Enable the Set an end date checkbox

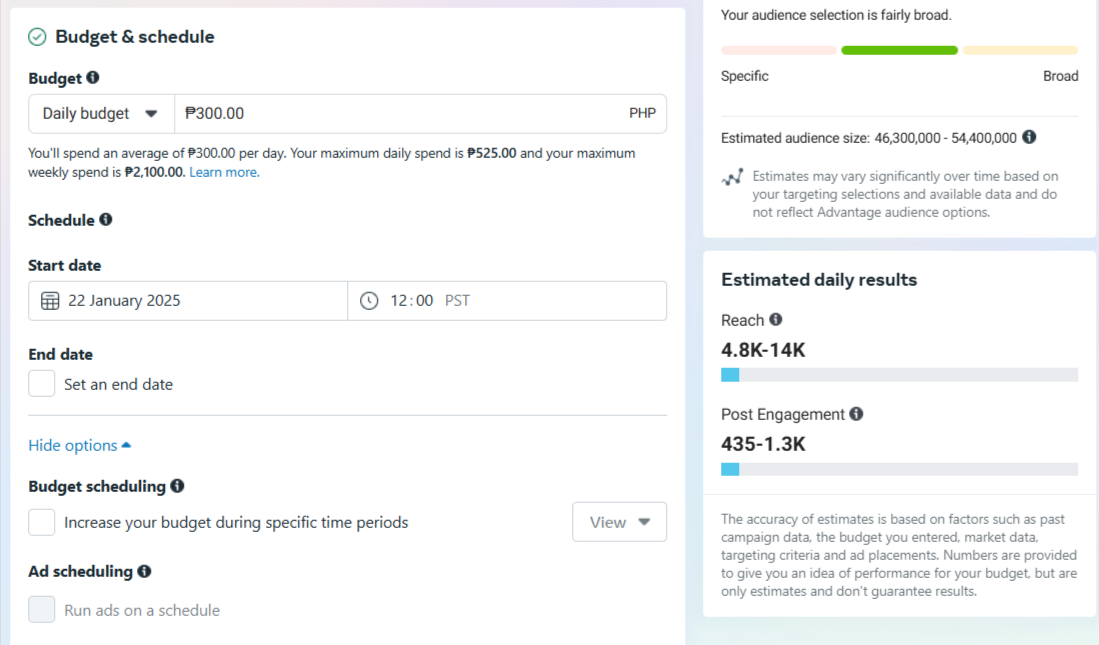point(42,384)
